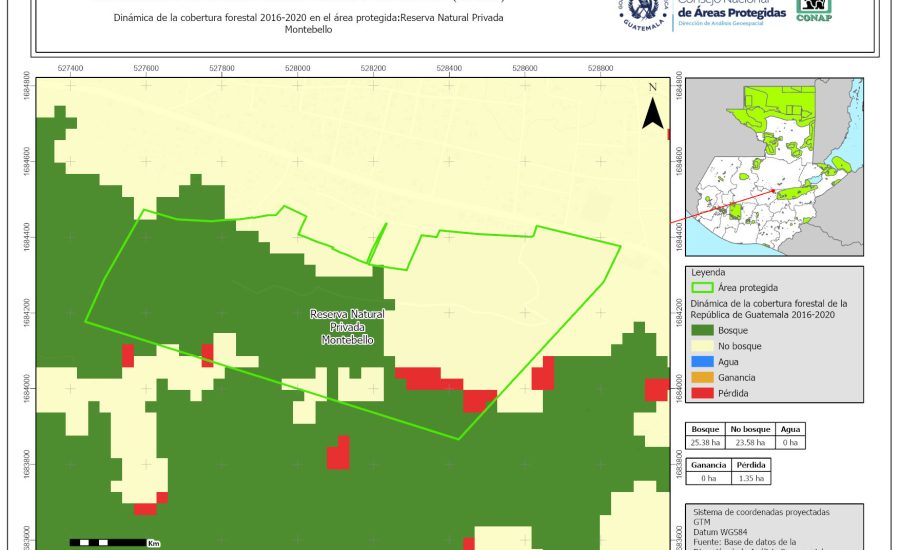Click the north arrow compass symbol
This screenshot has height=550, width=900.
tap(653, 109)
